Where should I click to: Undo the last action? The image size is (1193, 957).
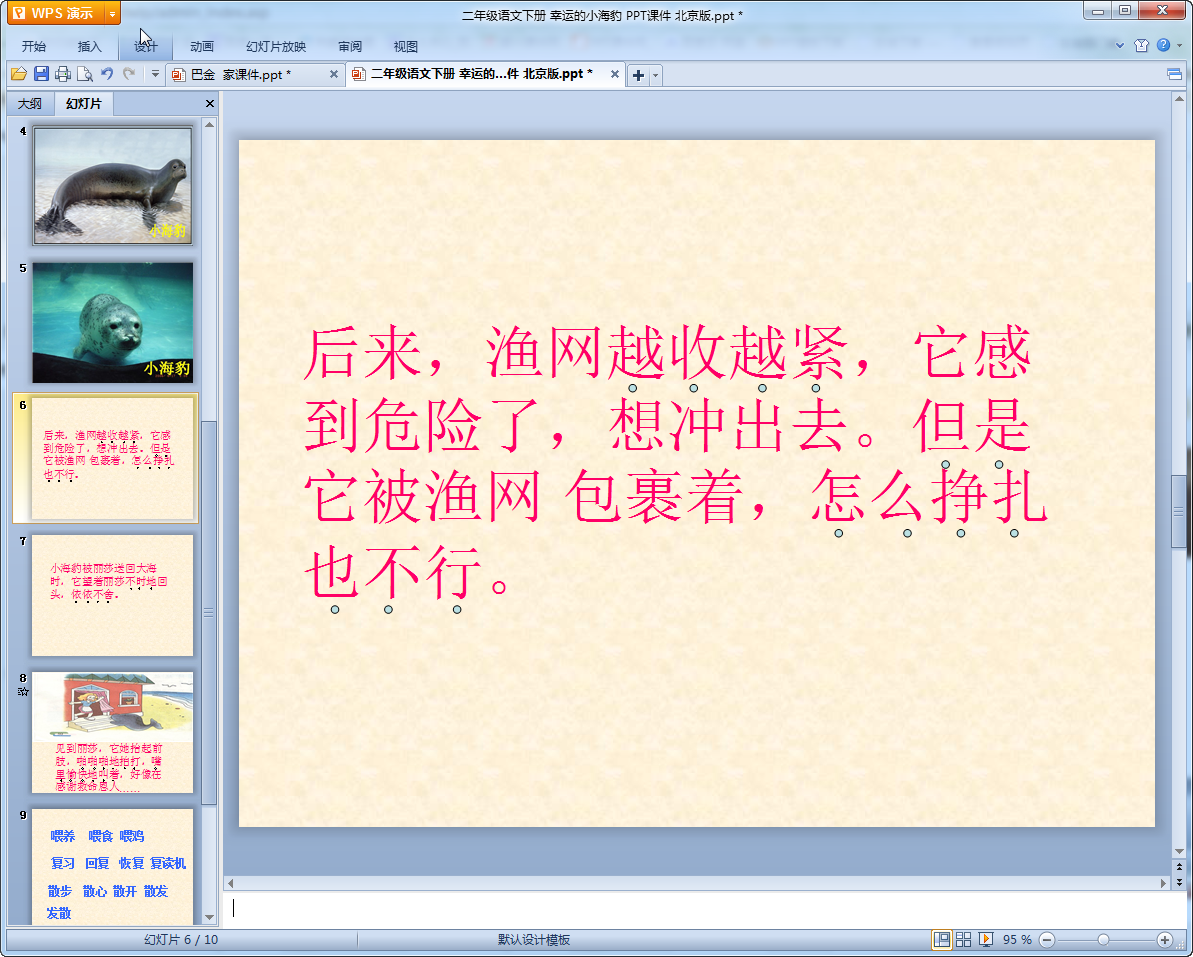point(107,74)
